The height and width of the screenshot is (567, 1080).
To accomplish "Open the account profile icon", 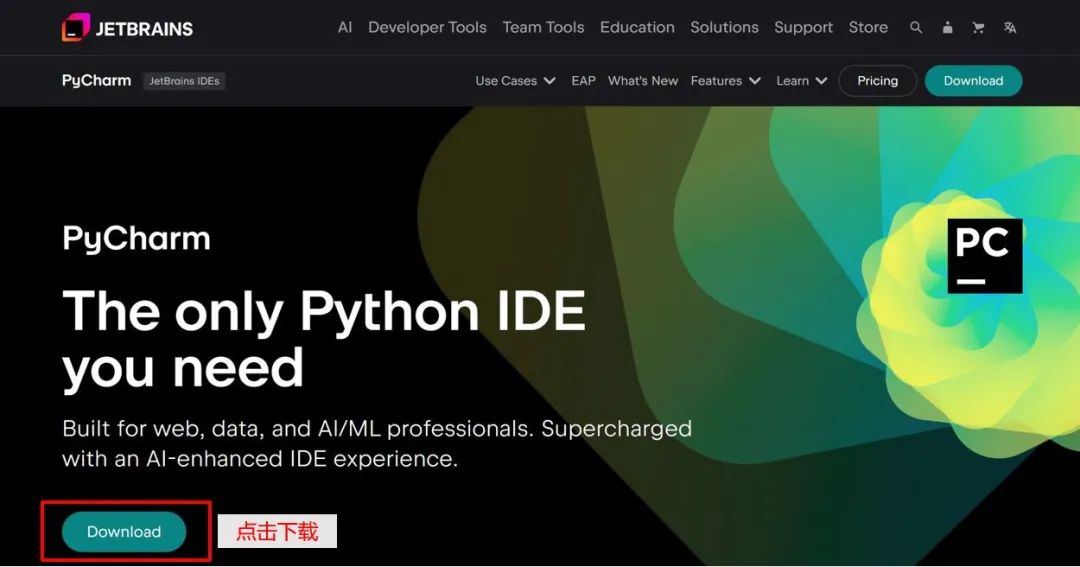I will 948,28.
